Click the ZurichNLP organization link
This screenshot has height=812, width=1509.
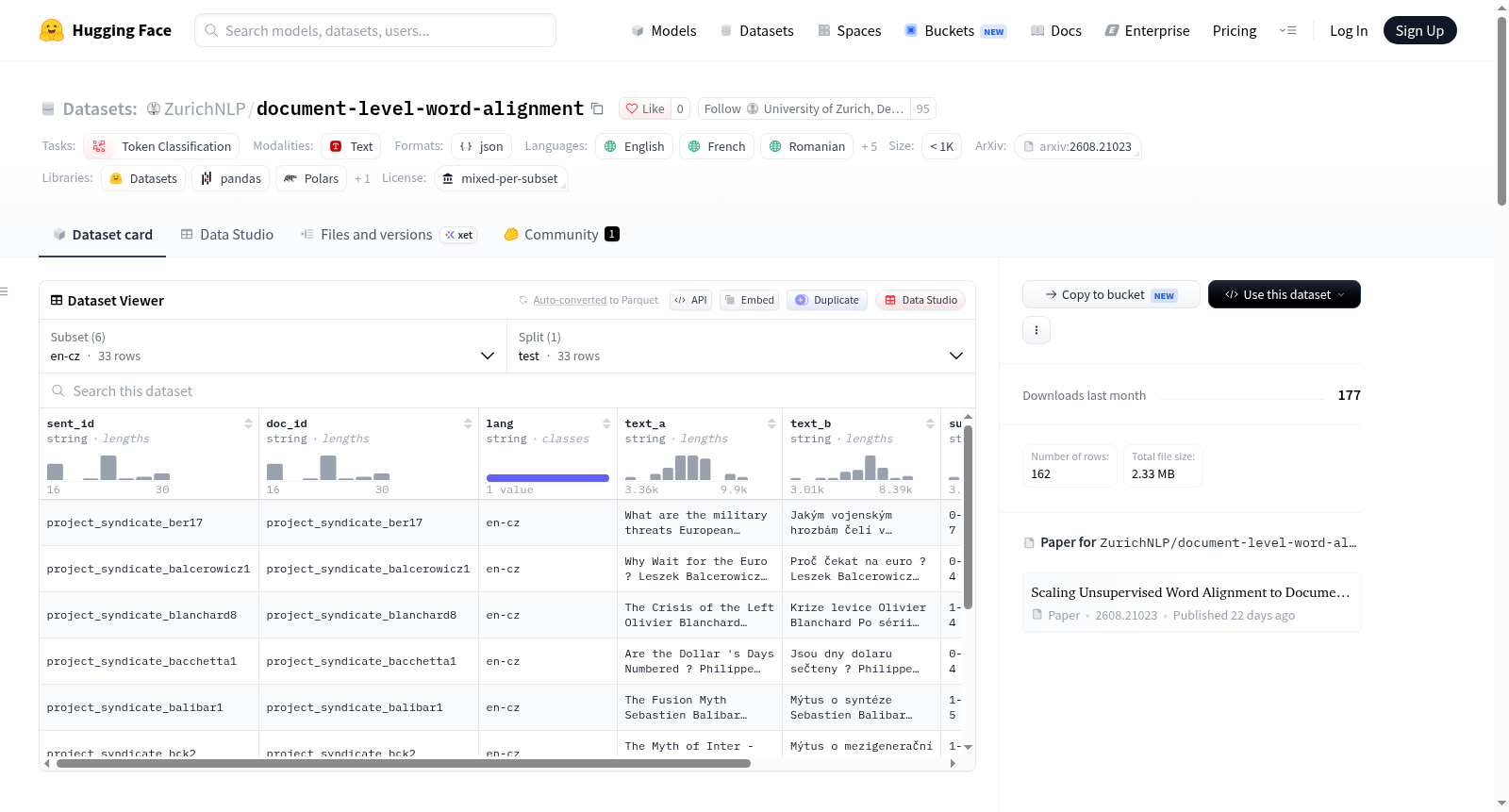pyautogui.click(x=205, y=108)
